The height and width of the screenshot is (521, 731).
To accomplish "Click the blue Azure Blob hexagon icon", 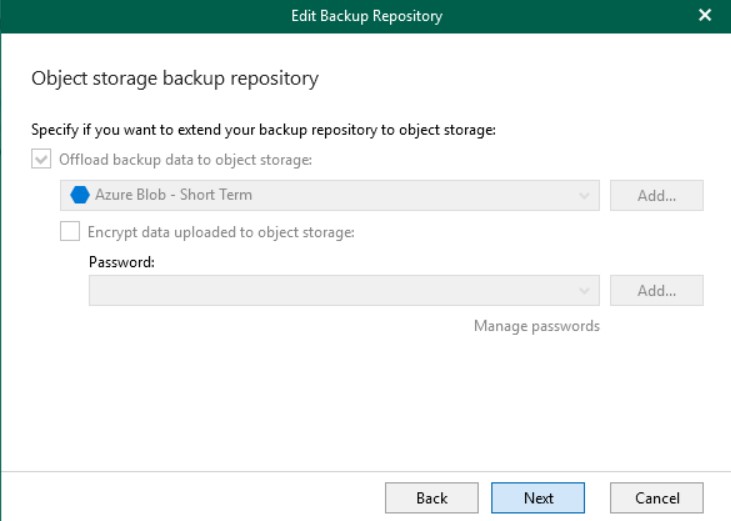I will tap(80, 195).
